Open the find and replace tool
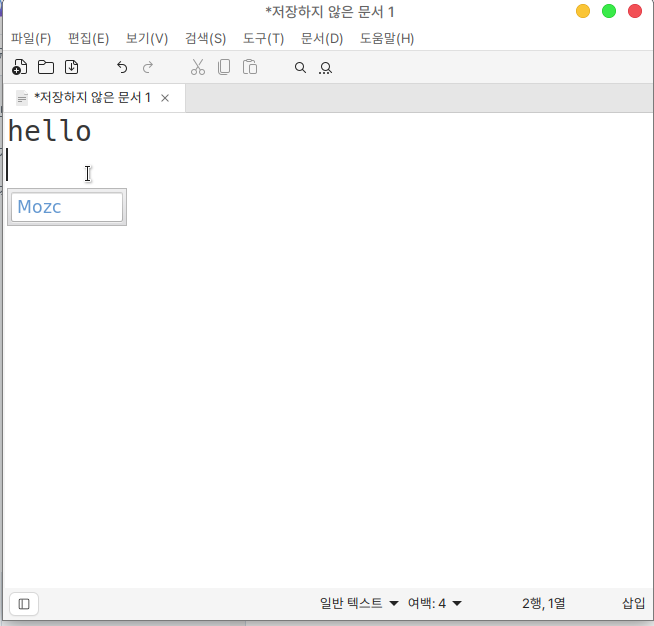Viewport: 654px width, 626px height. coord(325,68)
